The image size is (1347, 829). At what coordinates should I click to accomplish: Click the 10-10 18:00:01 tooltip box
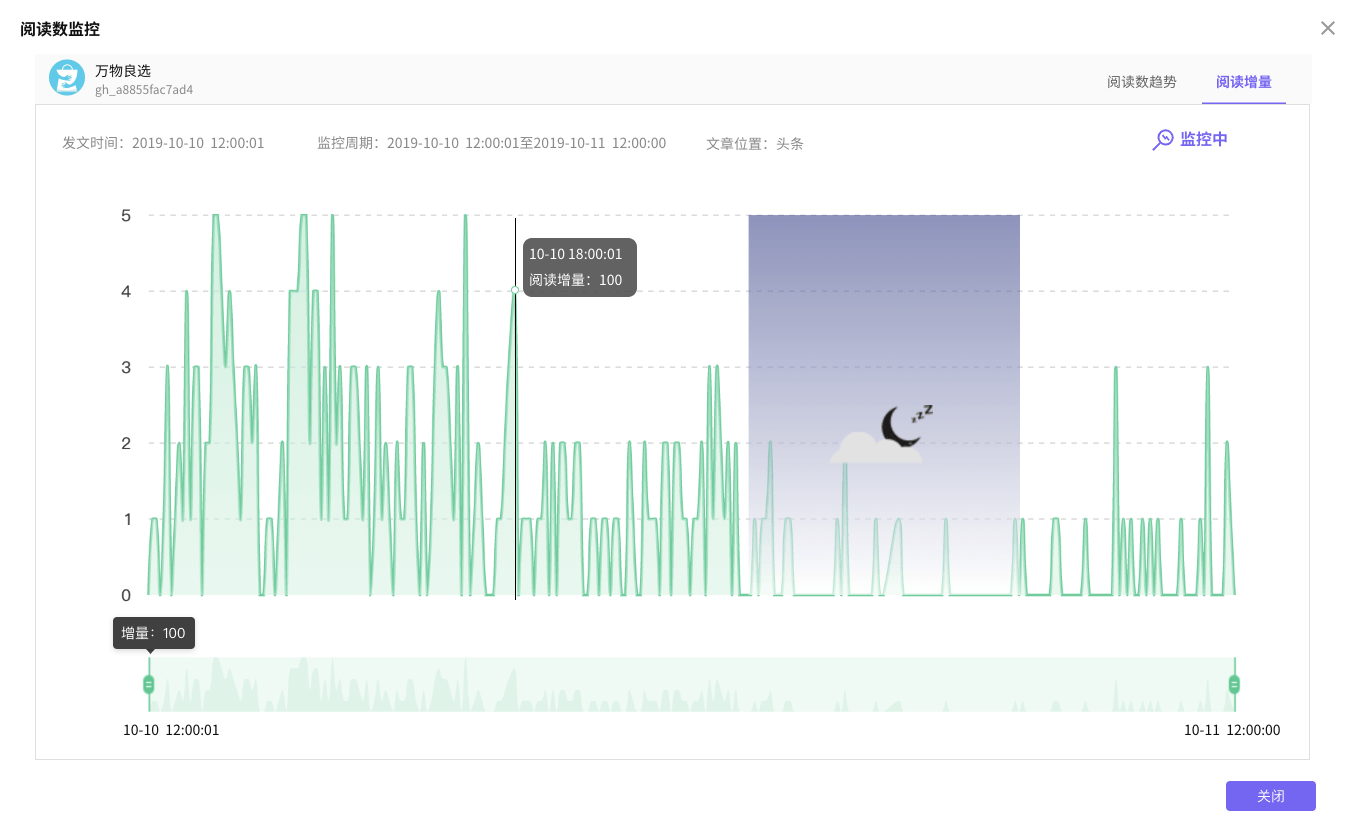coord(580,267)
